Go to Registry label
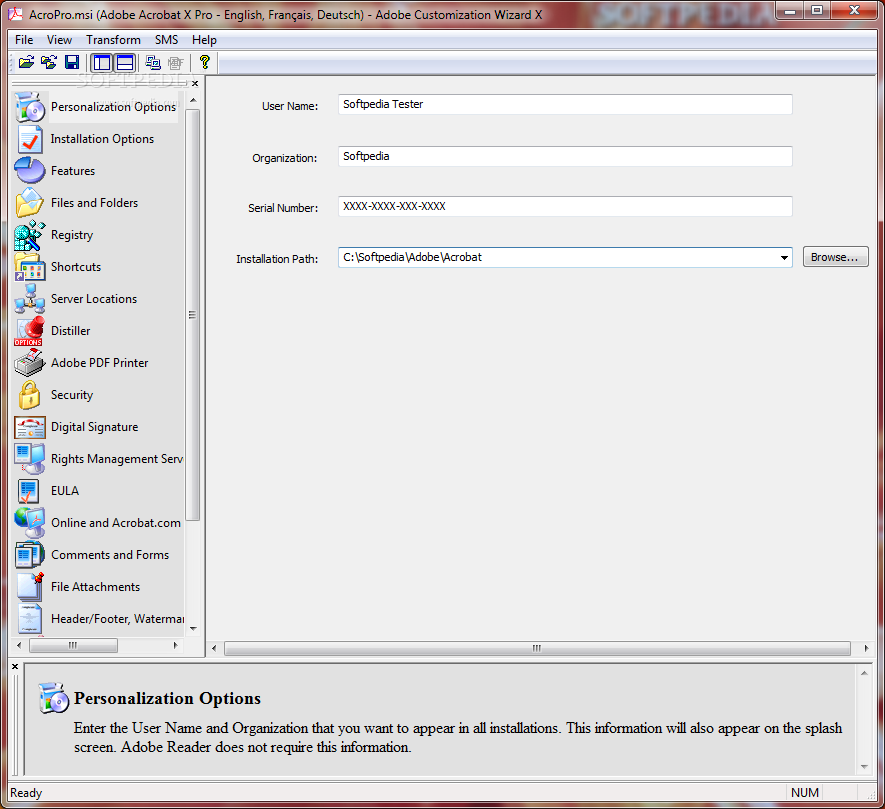This screenshot has width=885, height=809. coord(72,235)
